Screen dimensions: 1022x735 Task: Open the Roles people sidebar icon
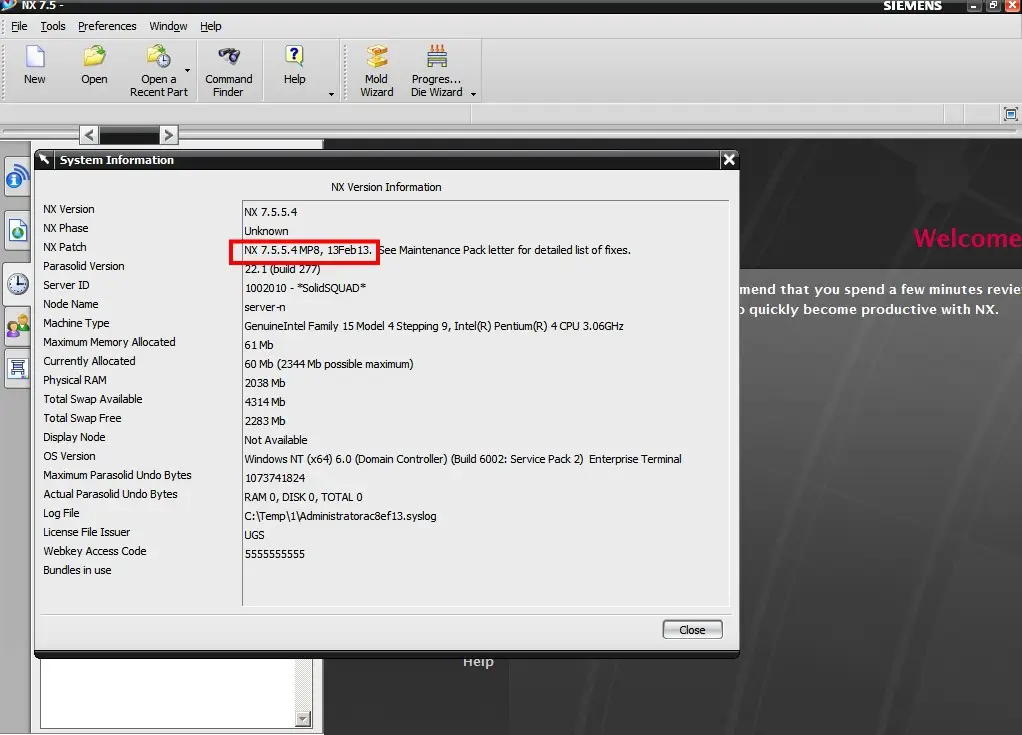point(18,326)
